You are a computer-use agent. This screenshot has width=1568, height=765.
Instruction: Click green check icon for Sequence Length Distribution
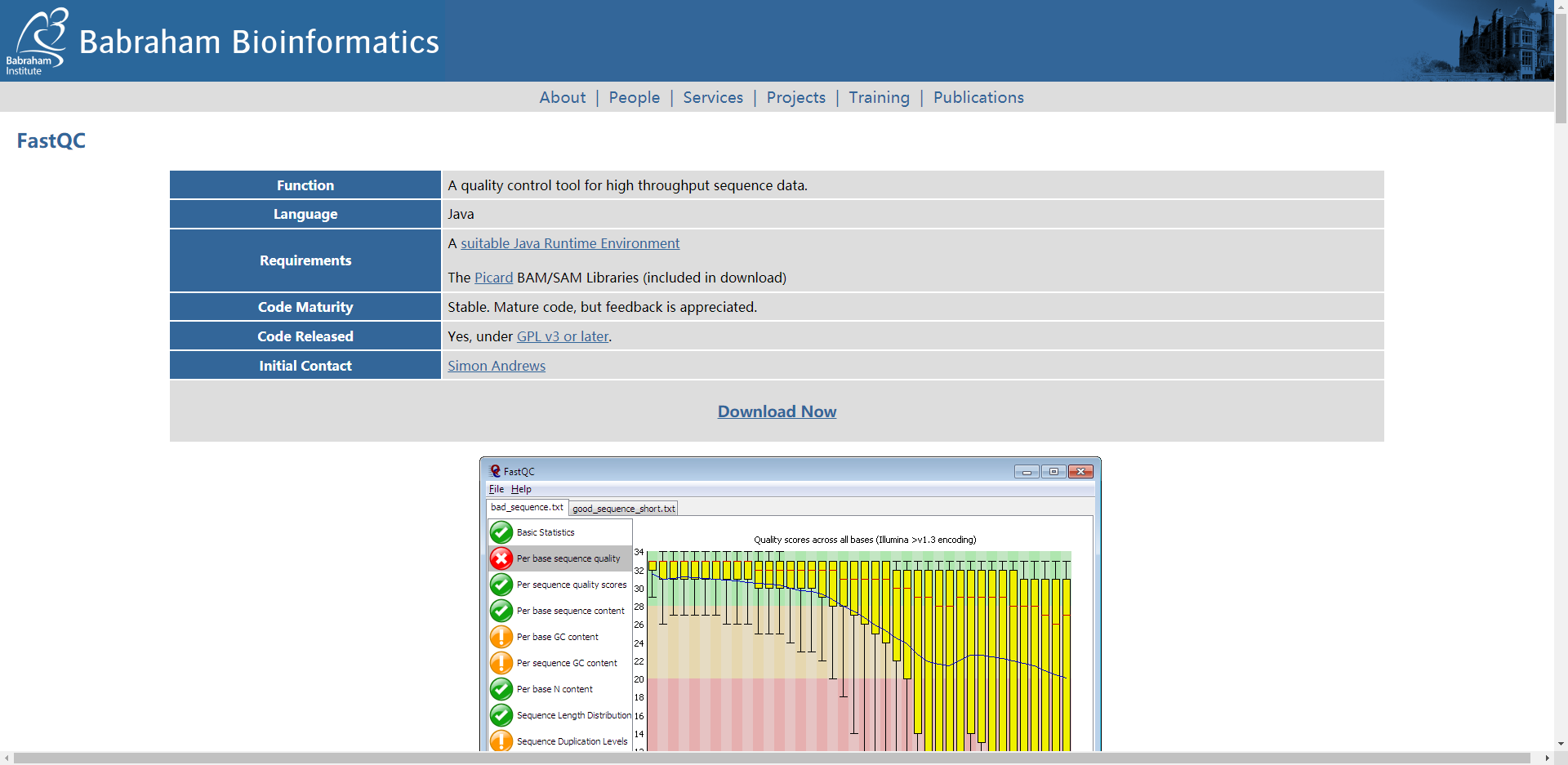click(501, 715)
